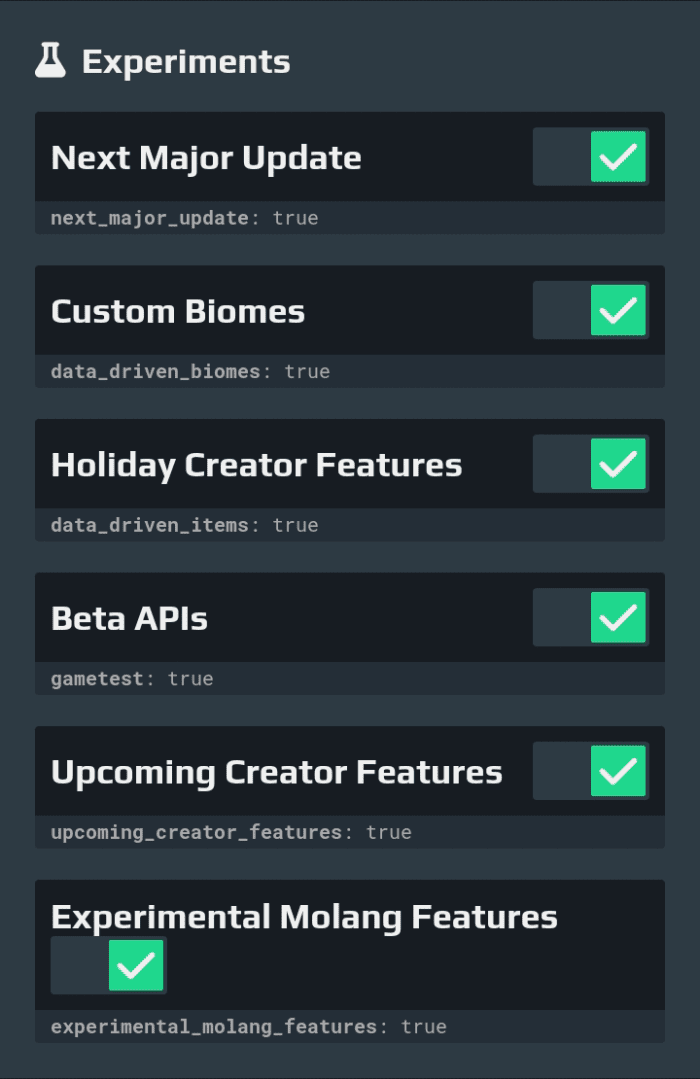Click the Experiments section heading
The width and height of the screenshot is (700, 1079).
186,61
